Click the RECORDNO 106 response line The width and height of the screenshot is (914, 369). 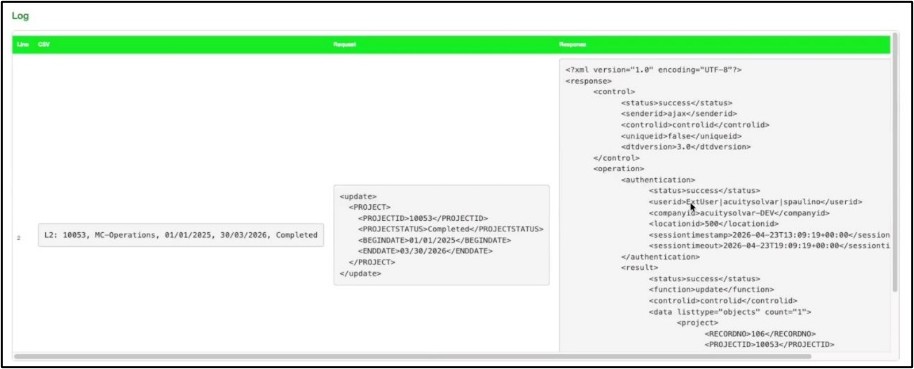tap(760, 334)
